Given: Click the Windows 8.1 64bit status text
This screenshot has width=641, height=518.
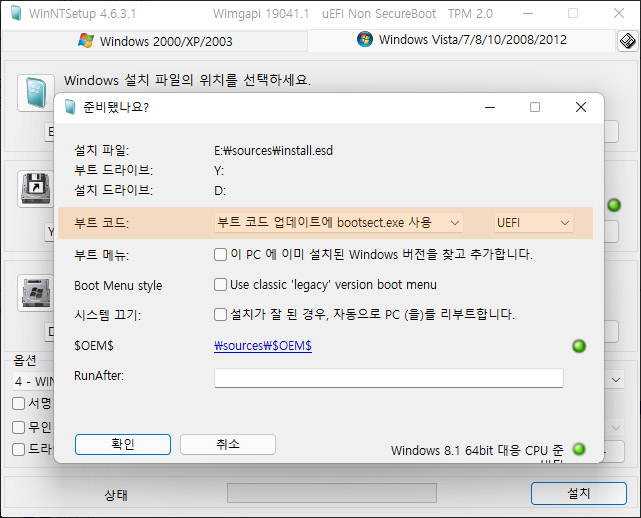Looking at the screenshot, I should click(x=477, y=450).
